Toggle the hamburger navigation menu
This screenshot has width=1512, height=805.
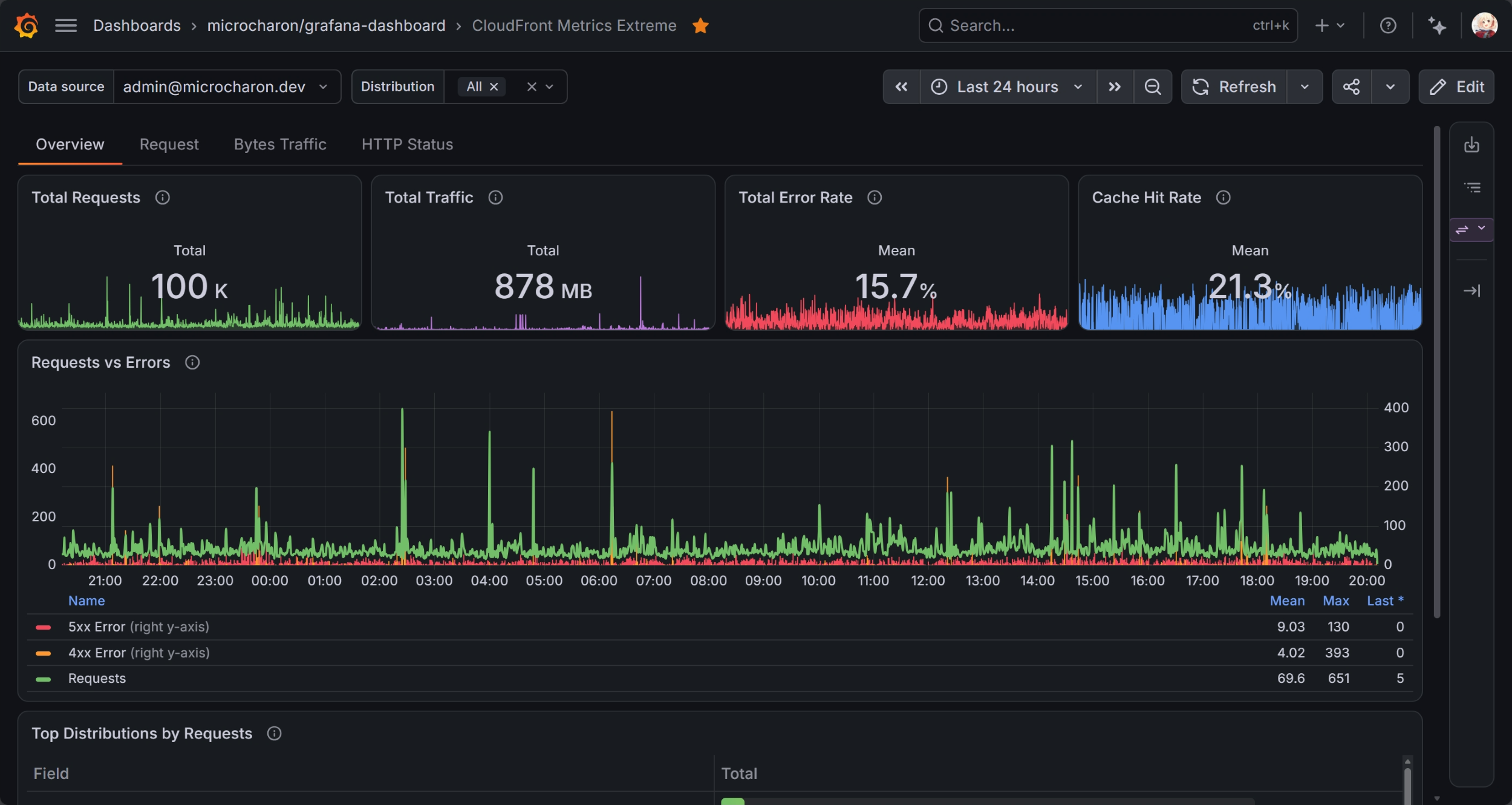[66, 25]
